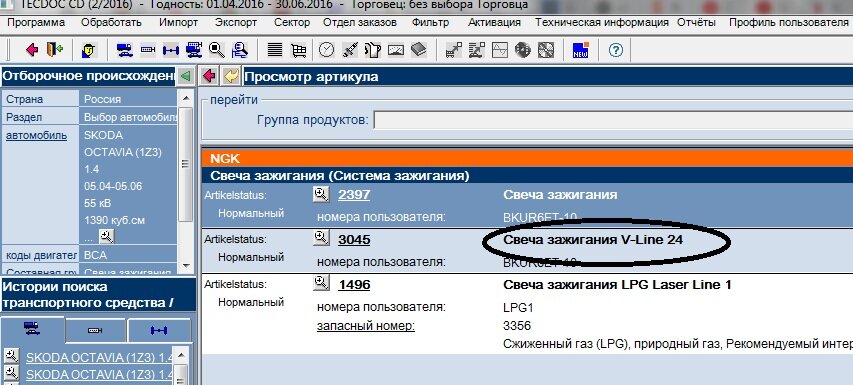Open details magnifier for article 1496

pos(322,283)
